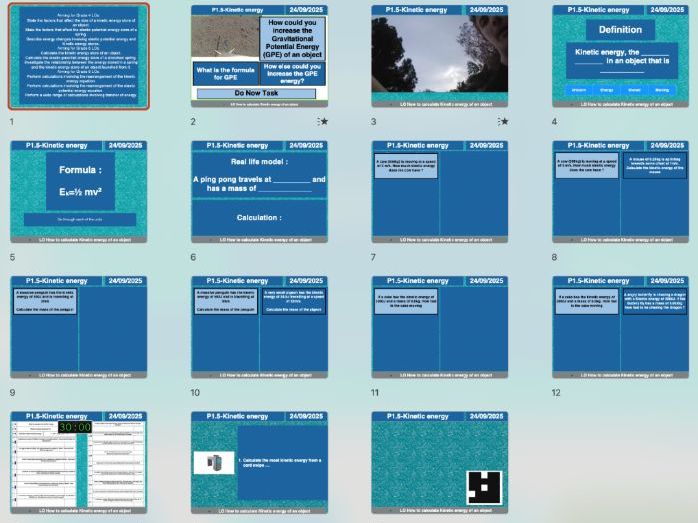Click the transition star icon under slide 3
Screen dimensions: 698x523
[x=503, y=121]
